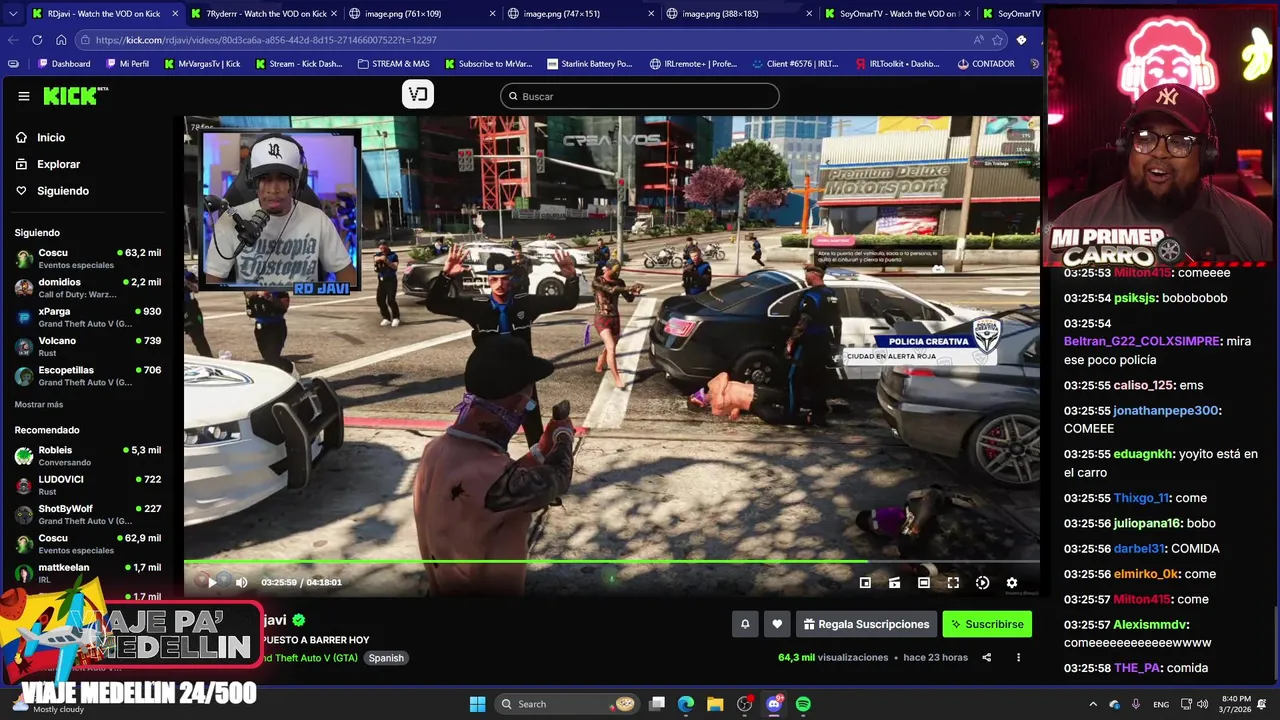
Task: Reload the page with refresh icon
Action: coord(37,40)
